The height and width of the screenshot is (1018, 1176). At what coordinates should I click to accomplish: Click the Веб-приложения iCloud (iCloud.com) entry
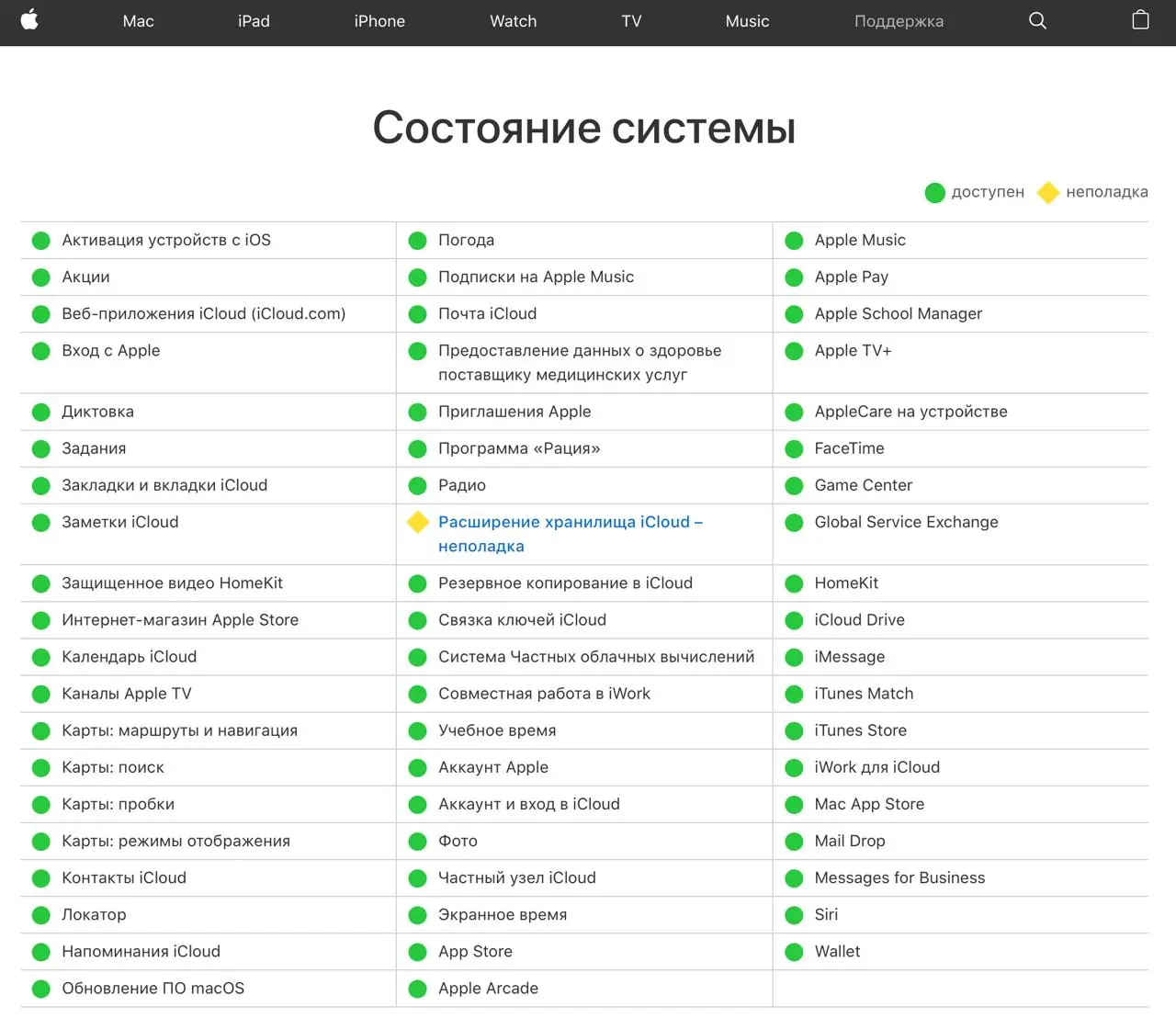click(x=204, y=313)
